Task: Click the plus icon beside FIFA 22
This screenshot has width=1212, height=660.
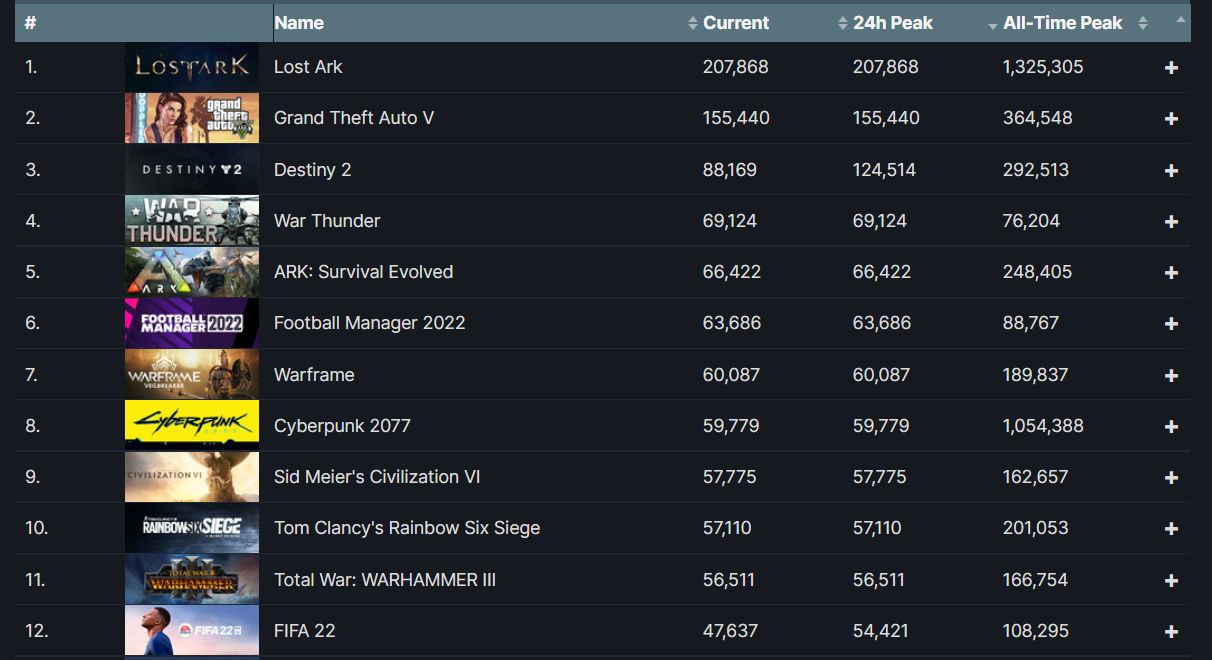Action: coord(1171,632)
